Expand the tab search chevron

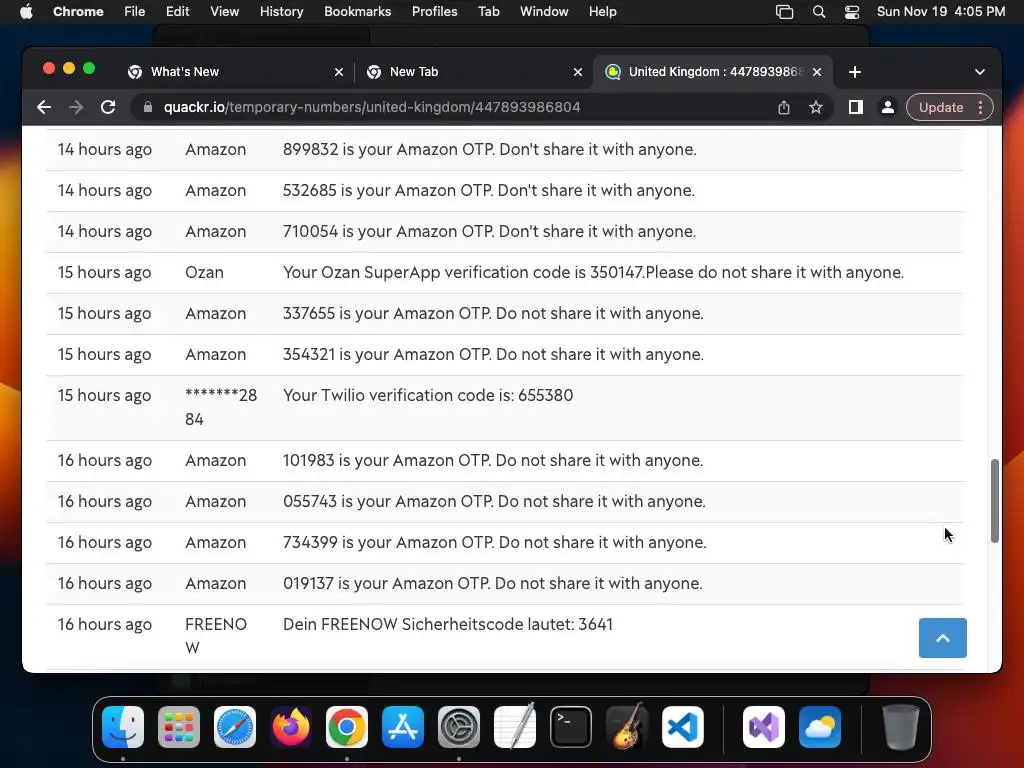pos(980,72)
